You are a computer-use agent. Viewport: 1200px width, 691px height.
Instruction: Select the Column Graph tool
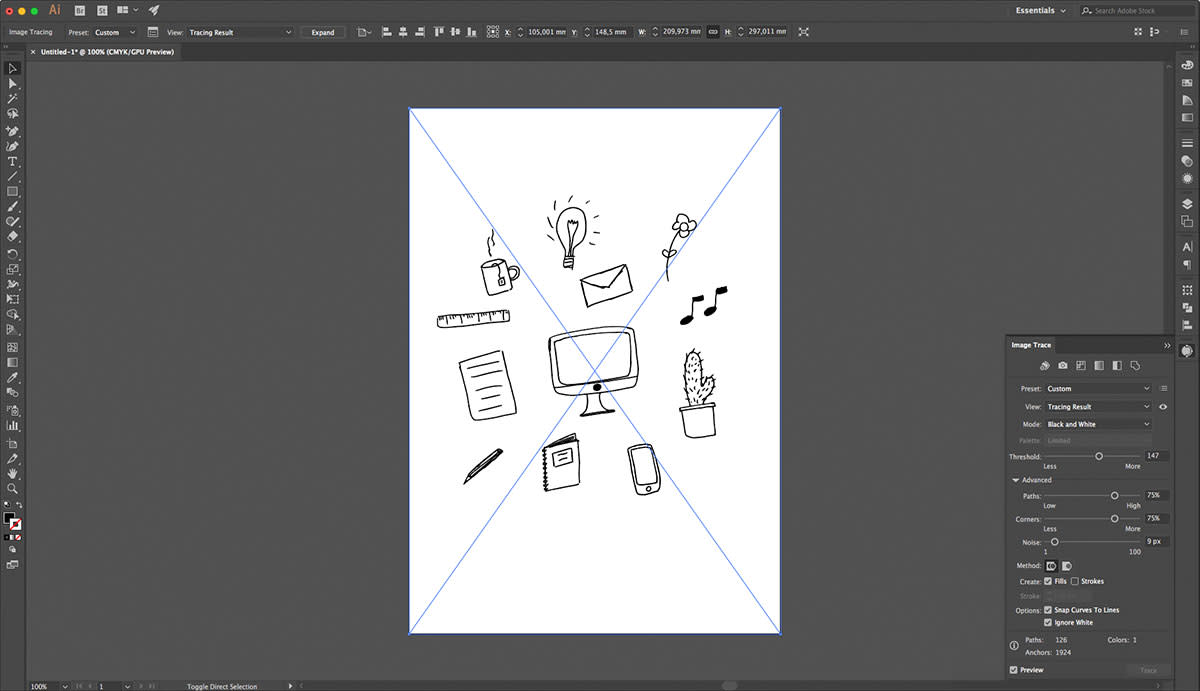13,425
